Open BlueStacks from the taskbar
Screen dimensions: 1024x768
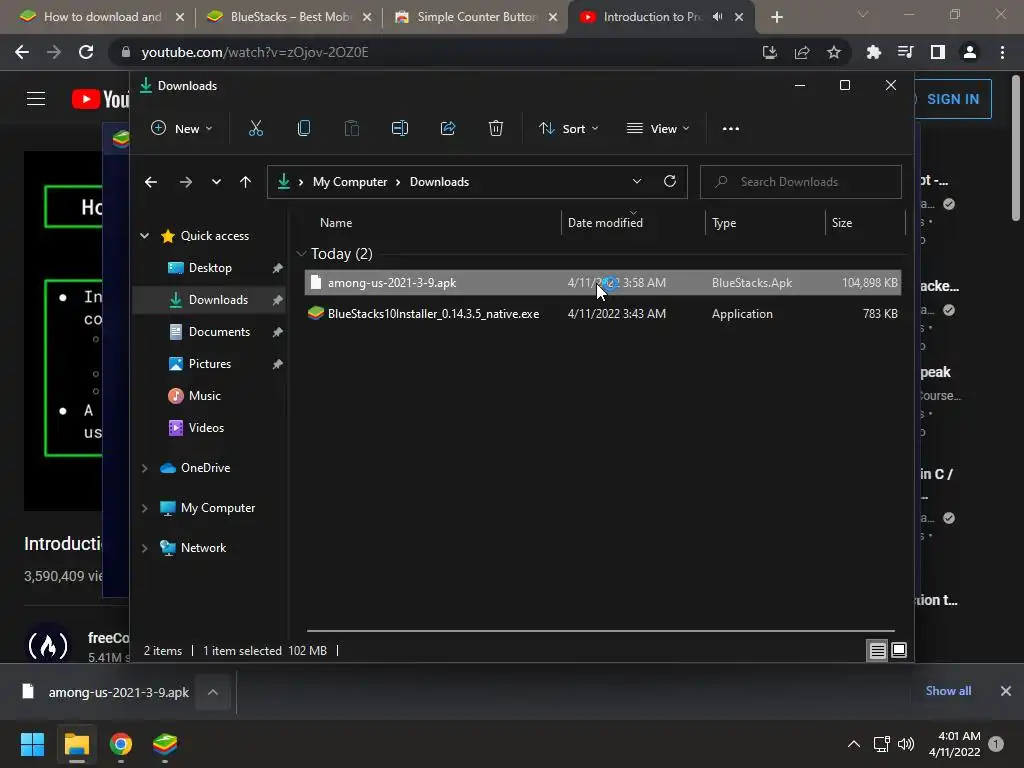pos(165,744)
